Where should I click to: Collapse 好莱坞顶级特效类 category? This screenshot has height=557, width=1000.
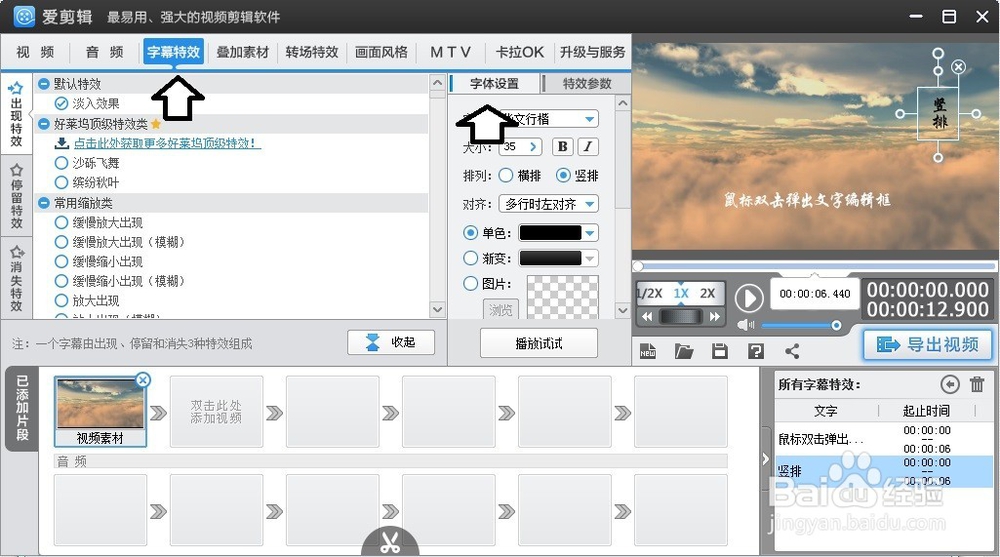tap(43, 124)
